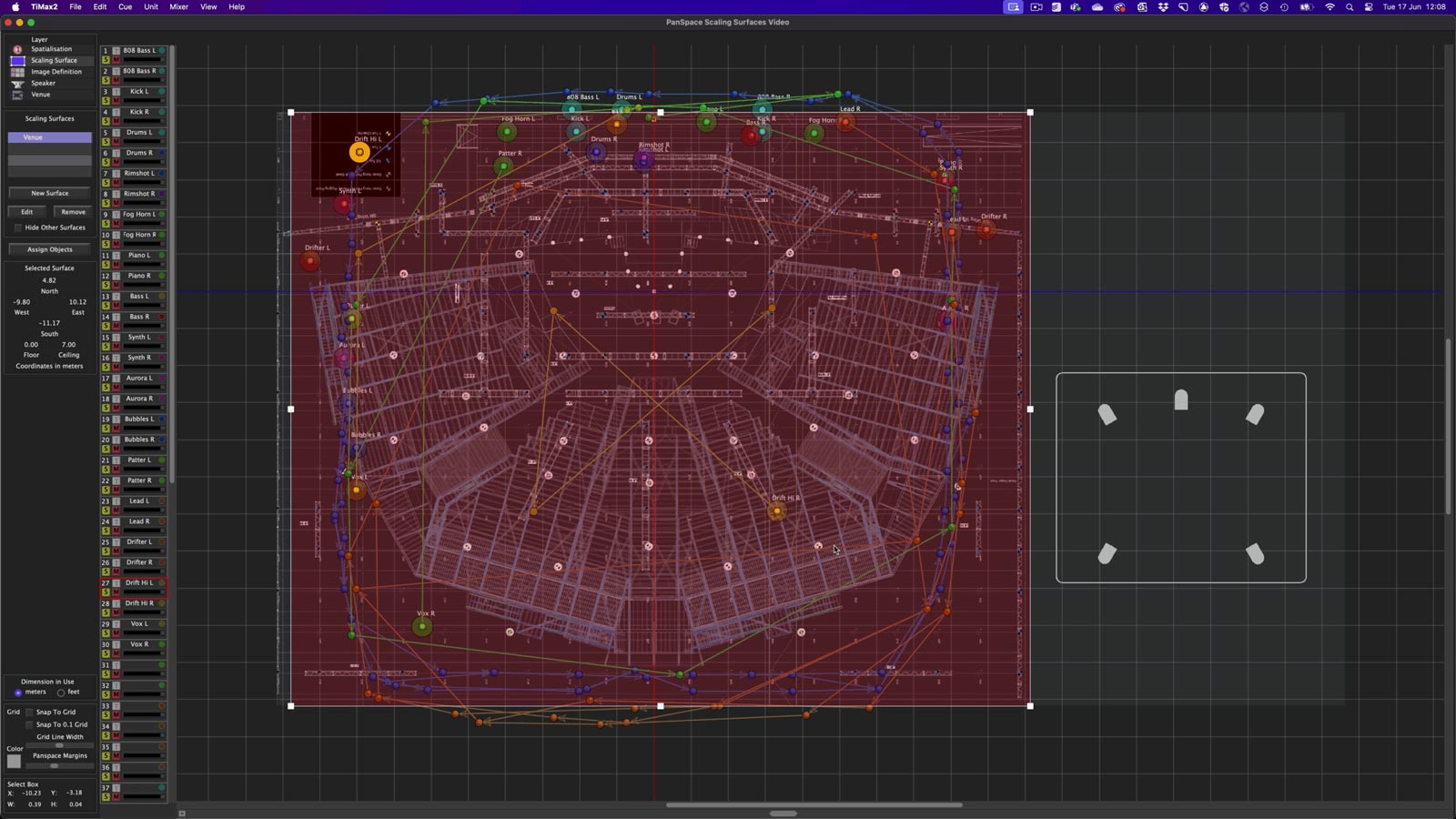Click the New Surface button
Image resolution: width=1456 pixels, height=819 pixels.
[x=49, y=193]
